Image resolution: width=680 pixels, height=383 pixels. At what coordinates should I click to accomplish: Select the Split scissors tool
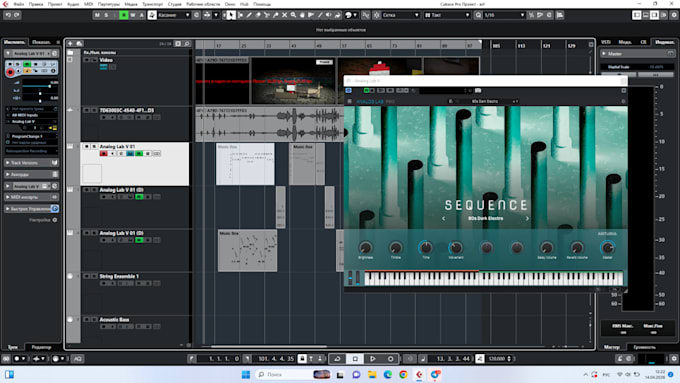point(266,15)
